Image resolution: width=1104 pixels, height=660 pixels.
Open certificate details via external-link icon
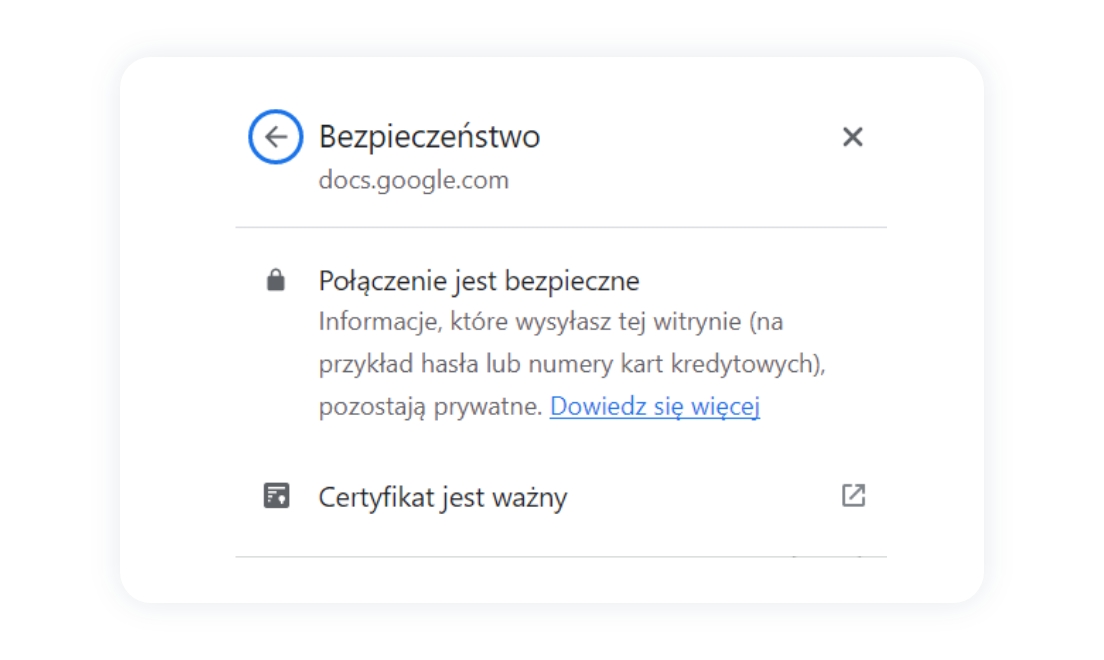click(852, 495)
